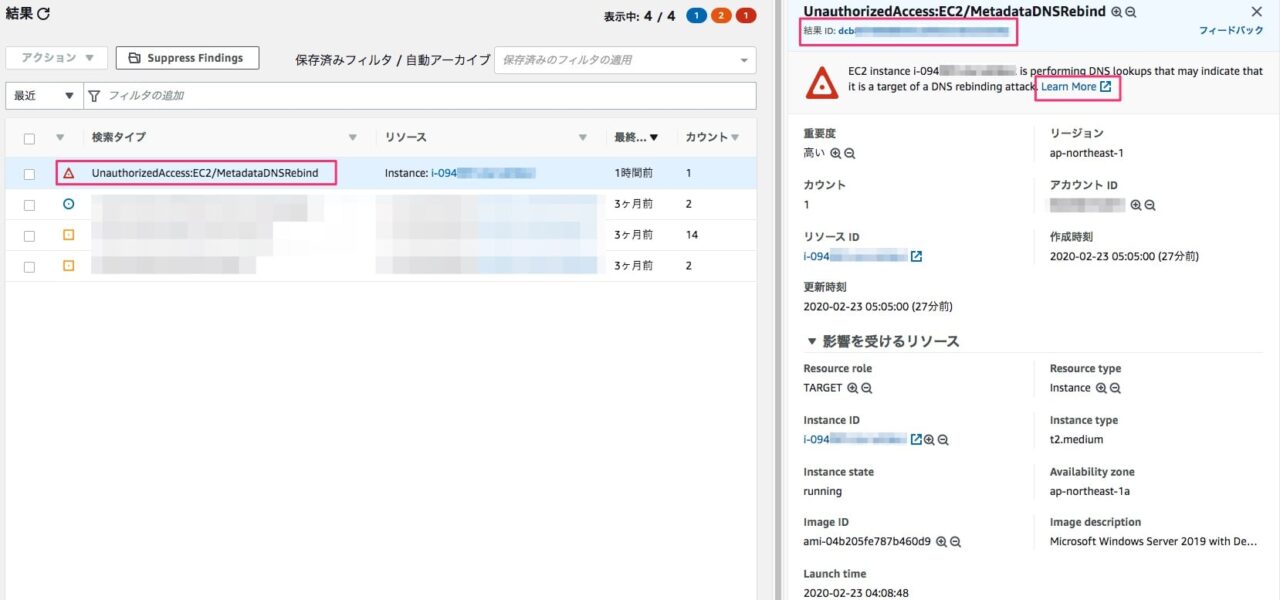The image size is (1280, 600).
Task: Click the zoom-out icon next to Resource type
Action: [1115, 388]
